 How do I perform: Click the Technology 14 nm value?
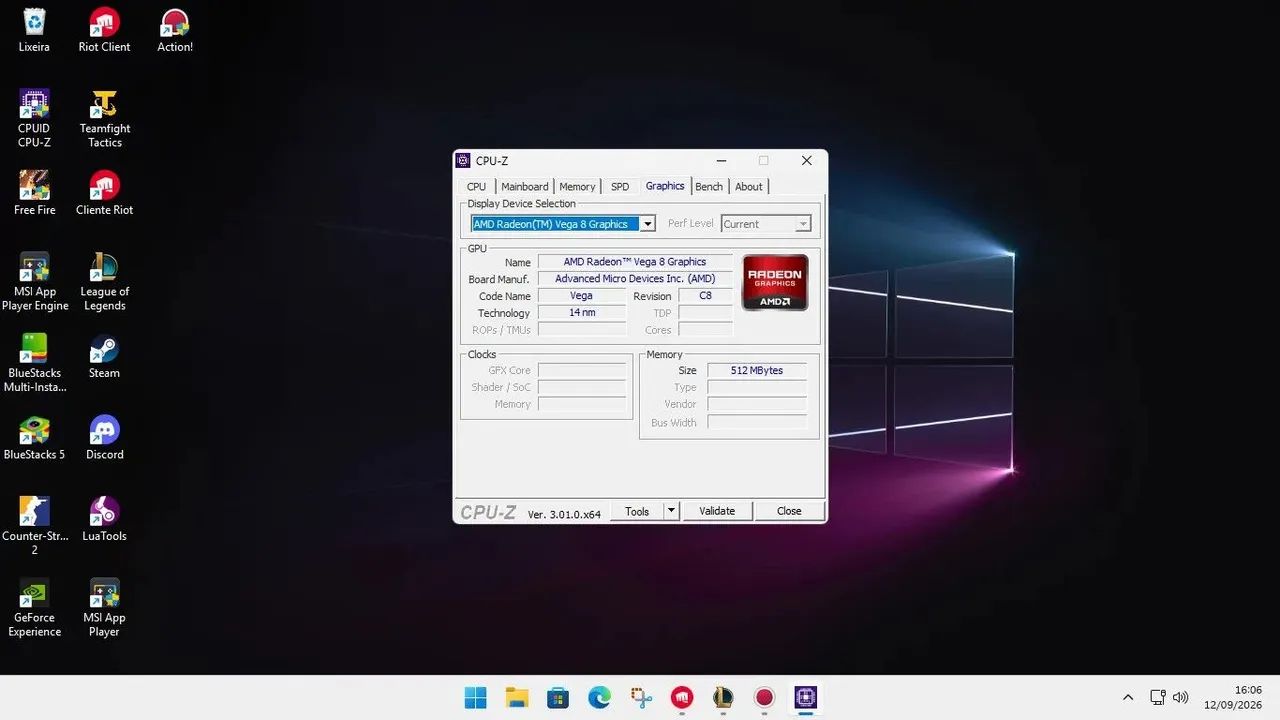(x=582, y=313)
